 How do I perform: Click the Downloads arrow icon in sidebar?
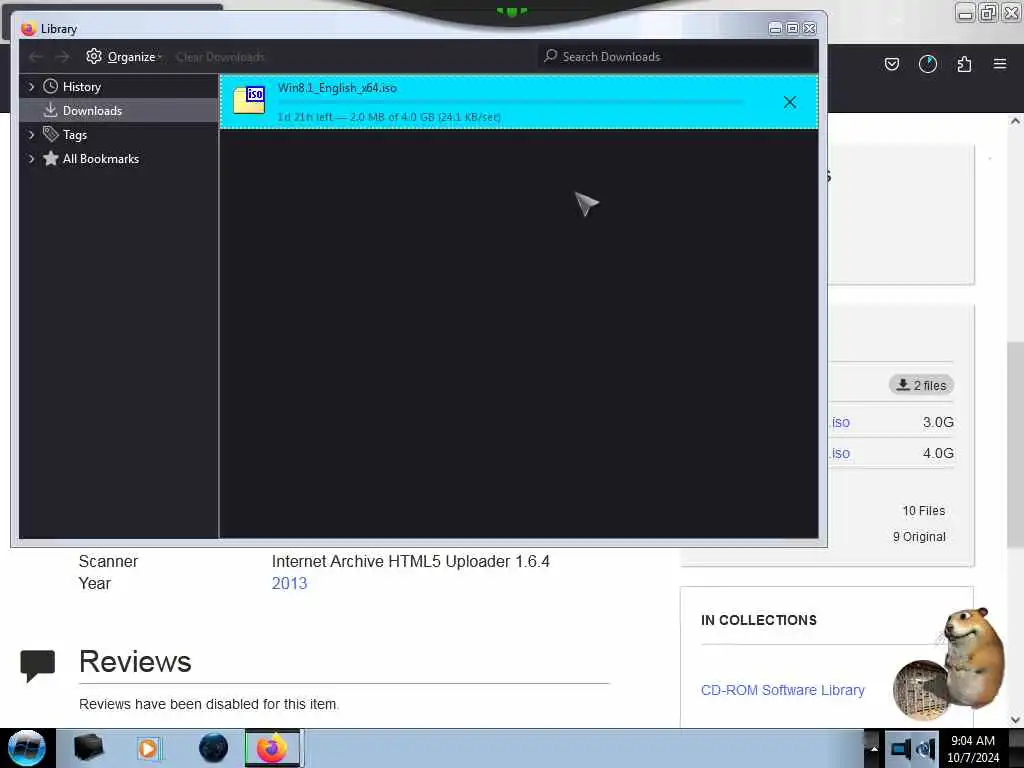(50, 110)
